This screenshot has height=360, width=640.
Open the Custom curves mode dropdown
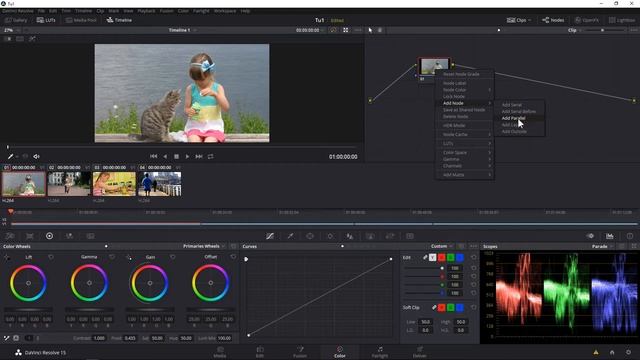(x=442, y=246)
